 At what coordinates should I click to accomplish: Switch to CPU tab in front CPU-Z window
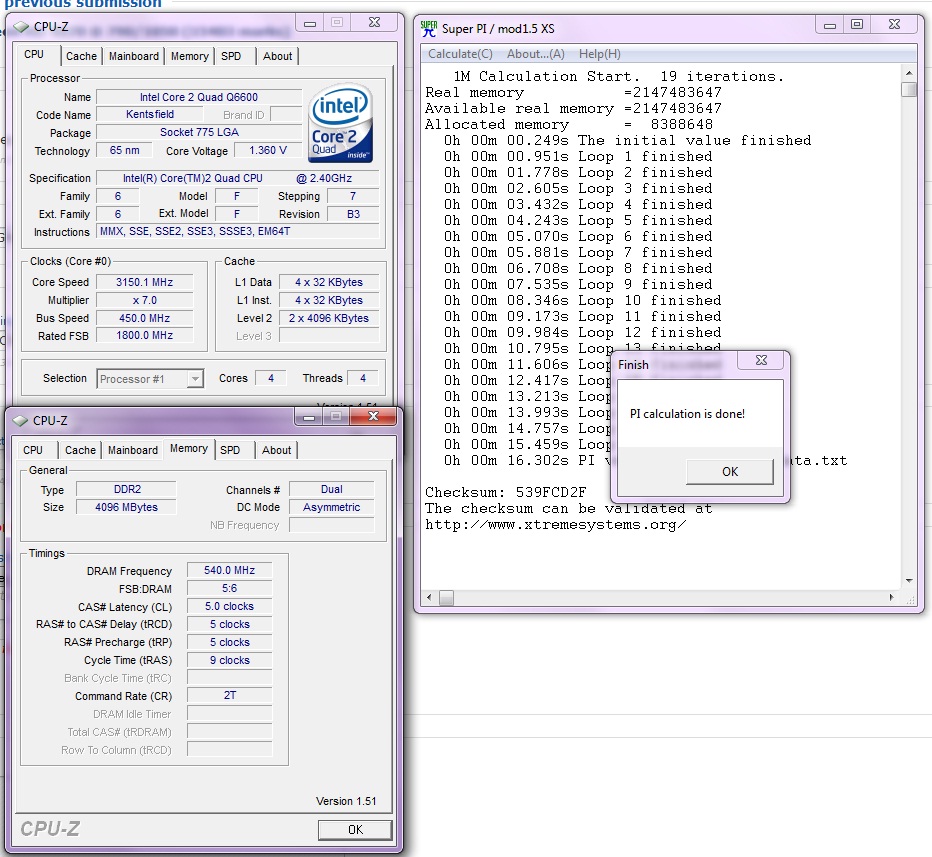point(33,450)
